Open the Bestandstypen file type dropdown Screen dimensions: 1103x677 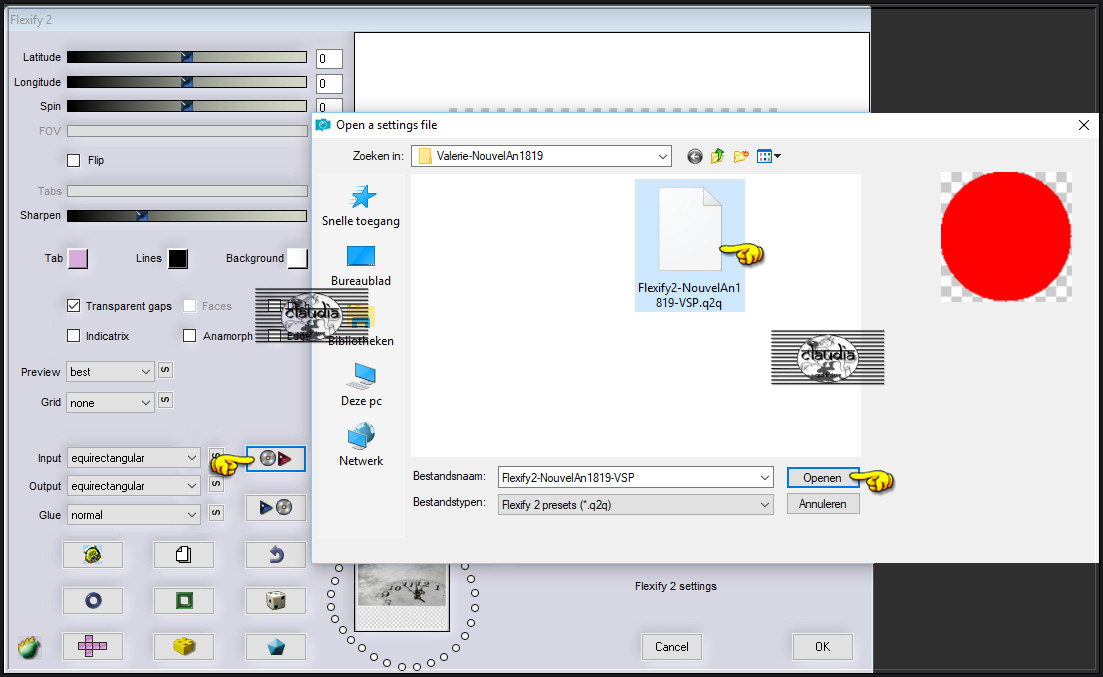tap(636, 505)
